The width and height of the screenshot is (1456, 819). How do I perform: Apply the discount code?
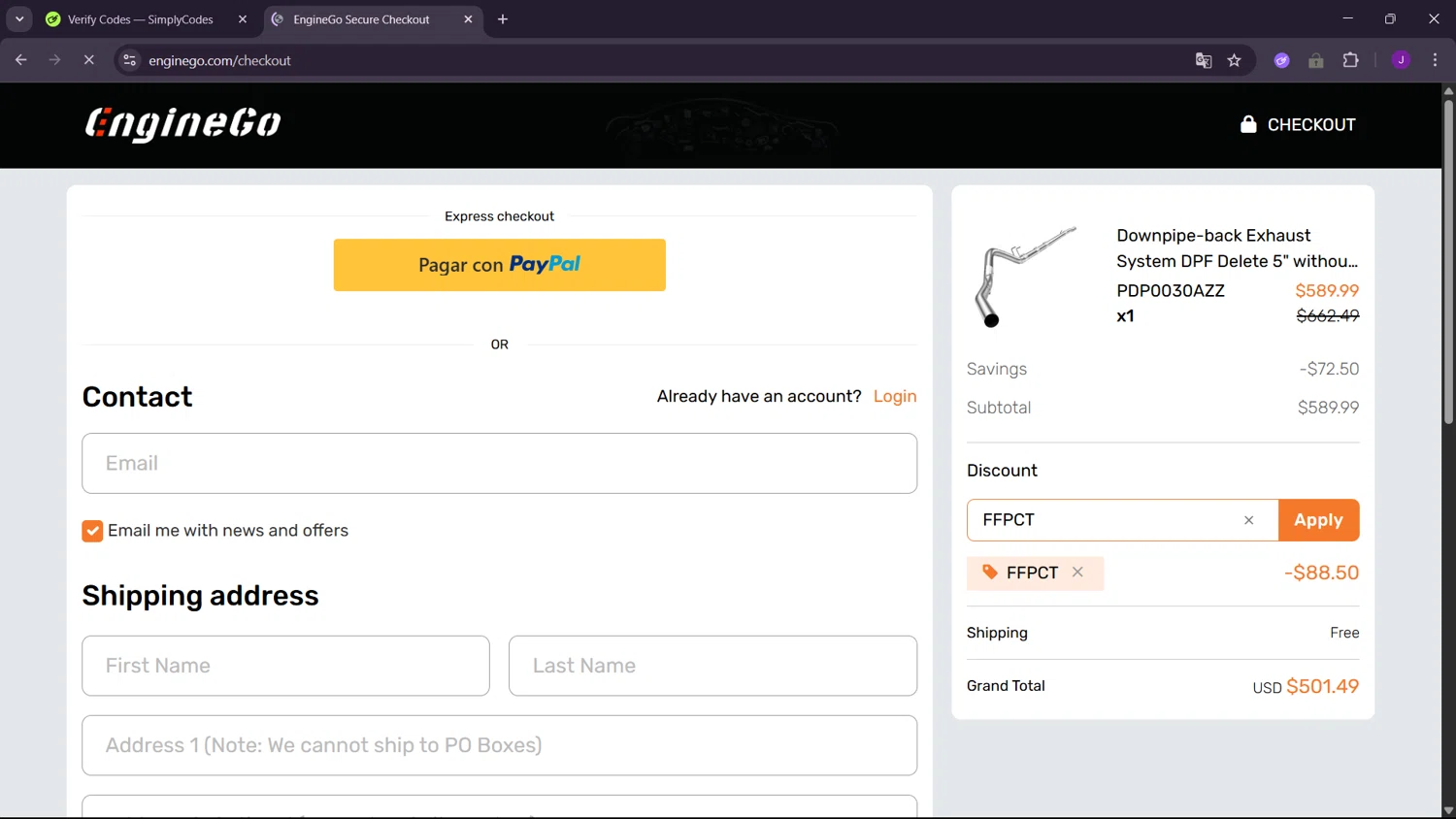point(1318,520)
